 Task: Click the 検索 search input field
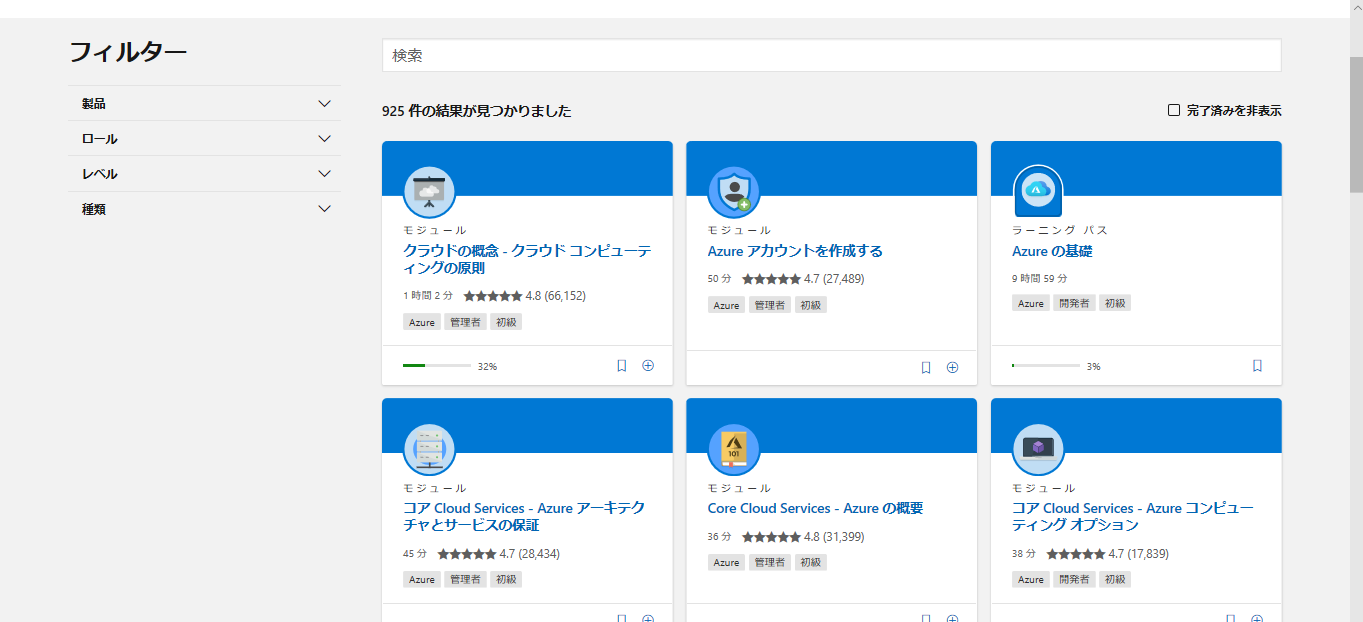[x=832, y=56]
